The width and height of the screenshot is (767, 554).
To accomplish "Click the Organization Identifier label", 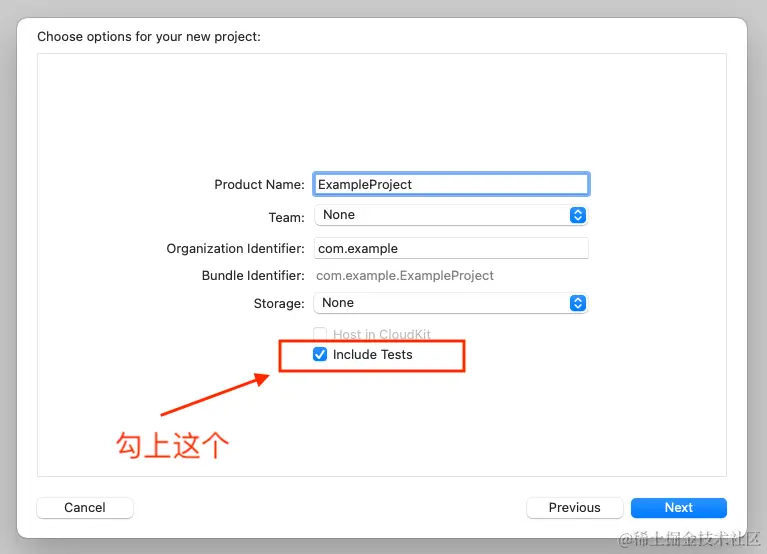I will 235,248.
